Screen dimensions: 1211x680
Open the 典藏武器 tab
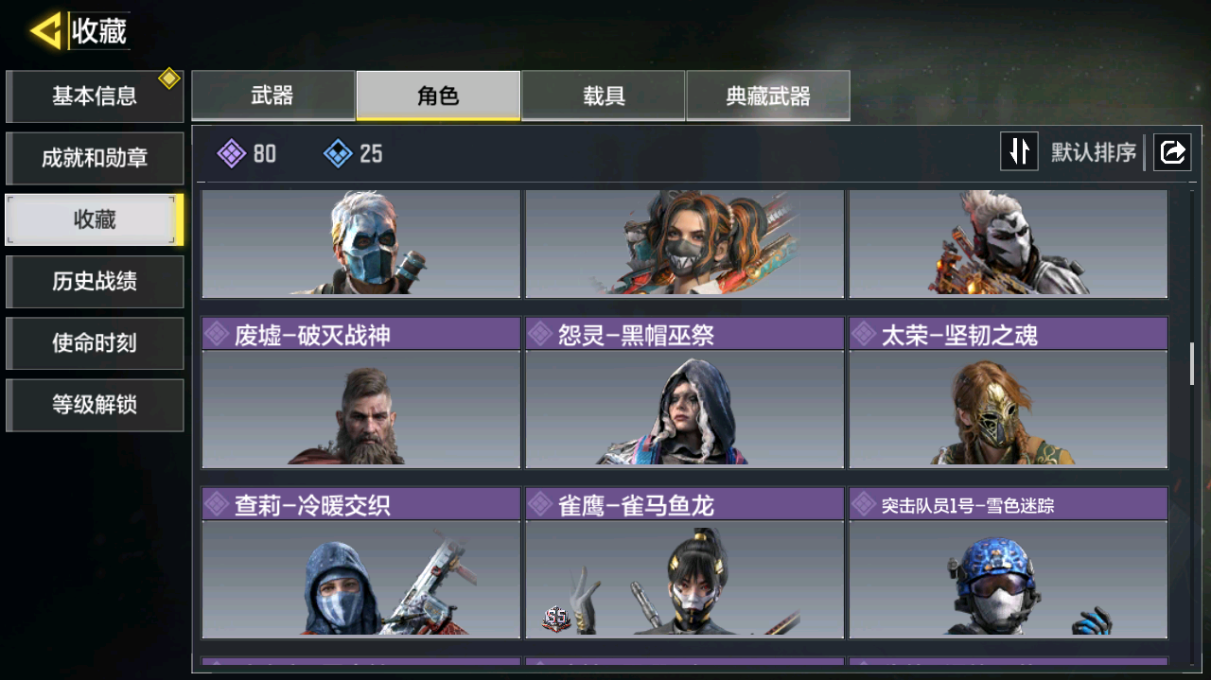(768, 96)
